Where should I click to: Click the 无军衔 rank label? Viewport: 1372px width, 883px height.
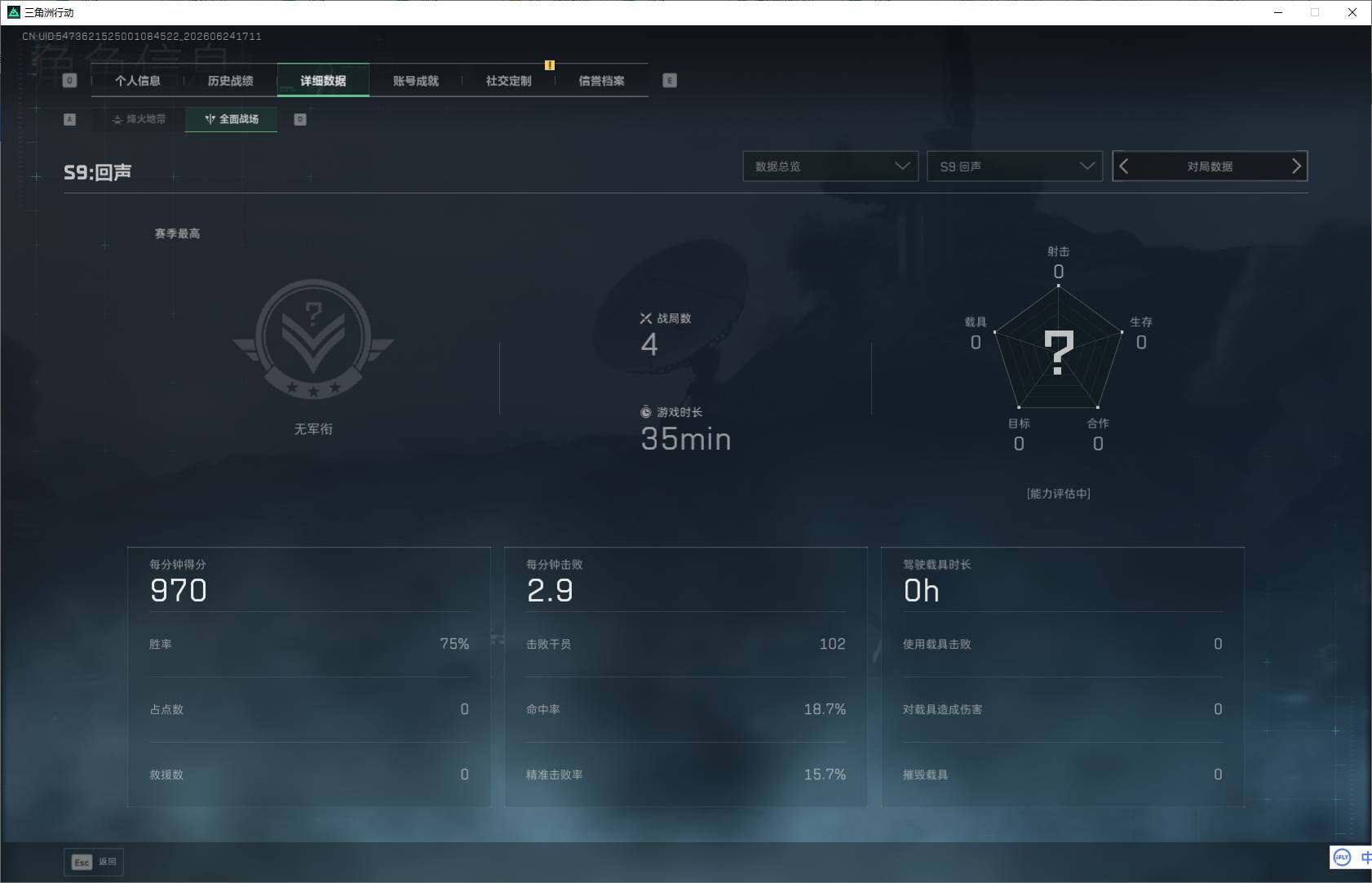[313, 429]
